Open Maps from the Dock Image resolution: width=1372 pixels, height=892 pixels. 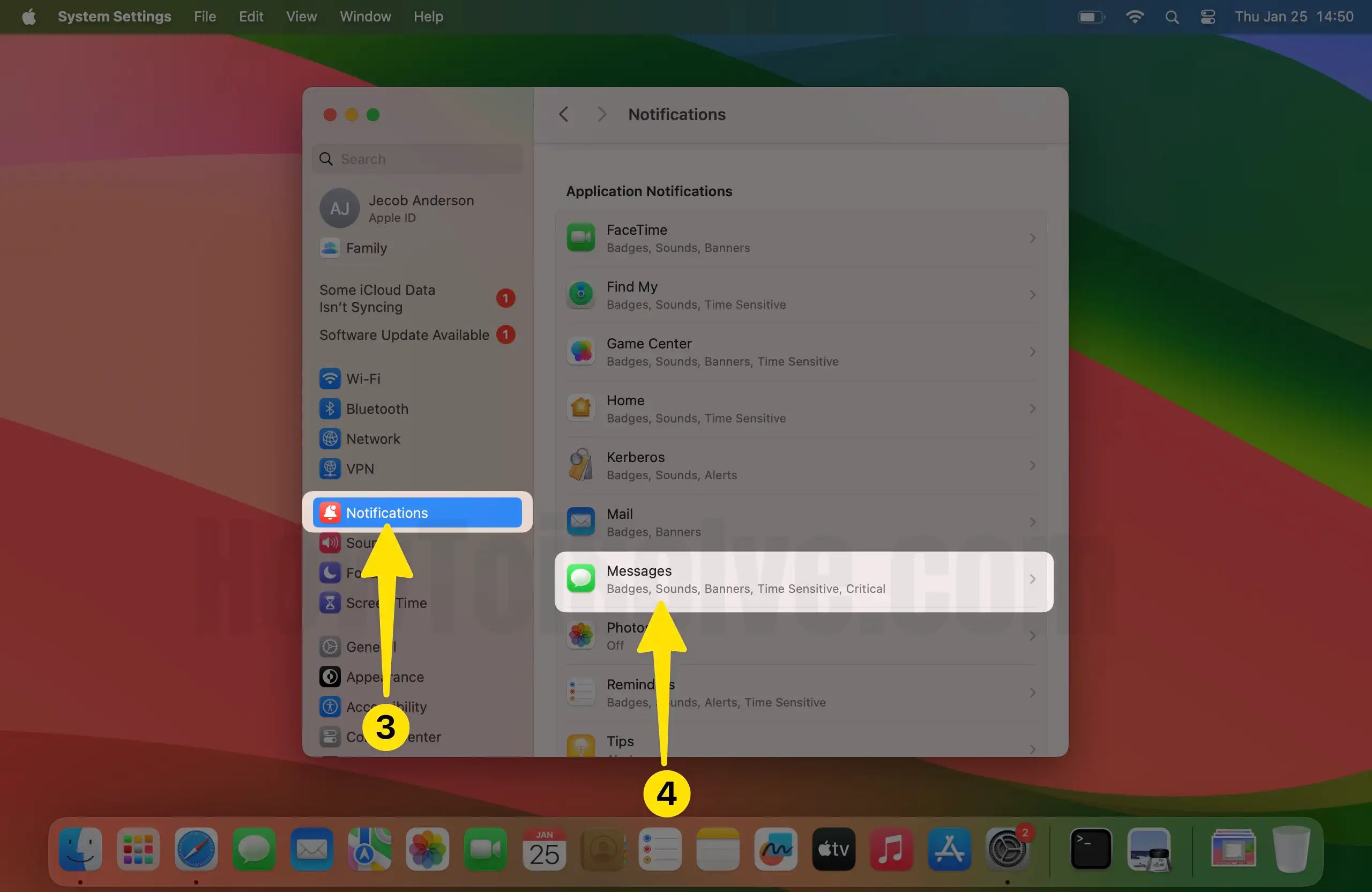click(x=369, y=849)
